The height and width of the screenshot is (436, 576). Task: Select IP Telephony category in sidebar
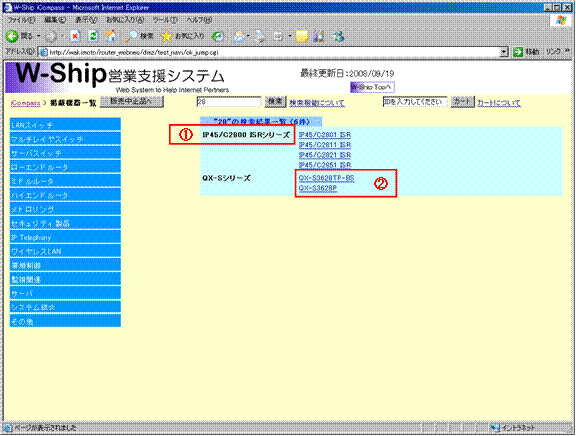click(65, 237)
